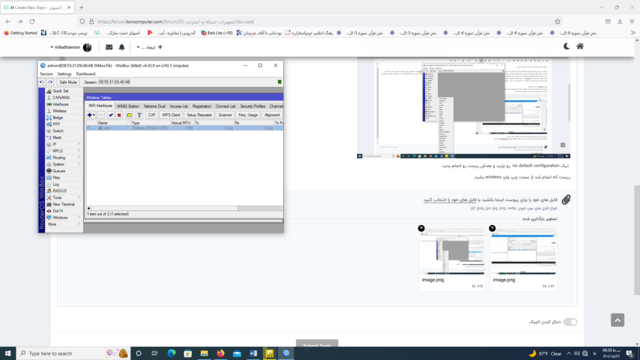The image size is (640, 360).
Task: Toggle Safe Mode in WinBox
Action: coord(68,82)
